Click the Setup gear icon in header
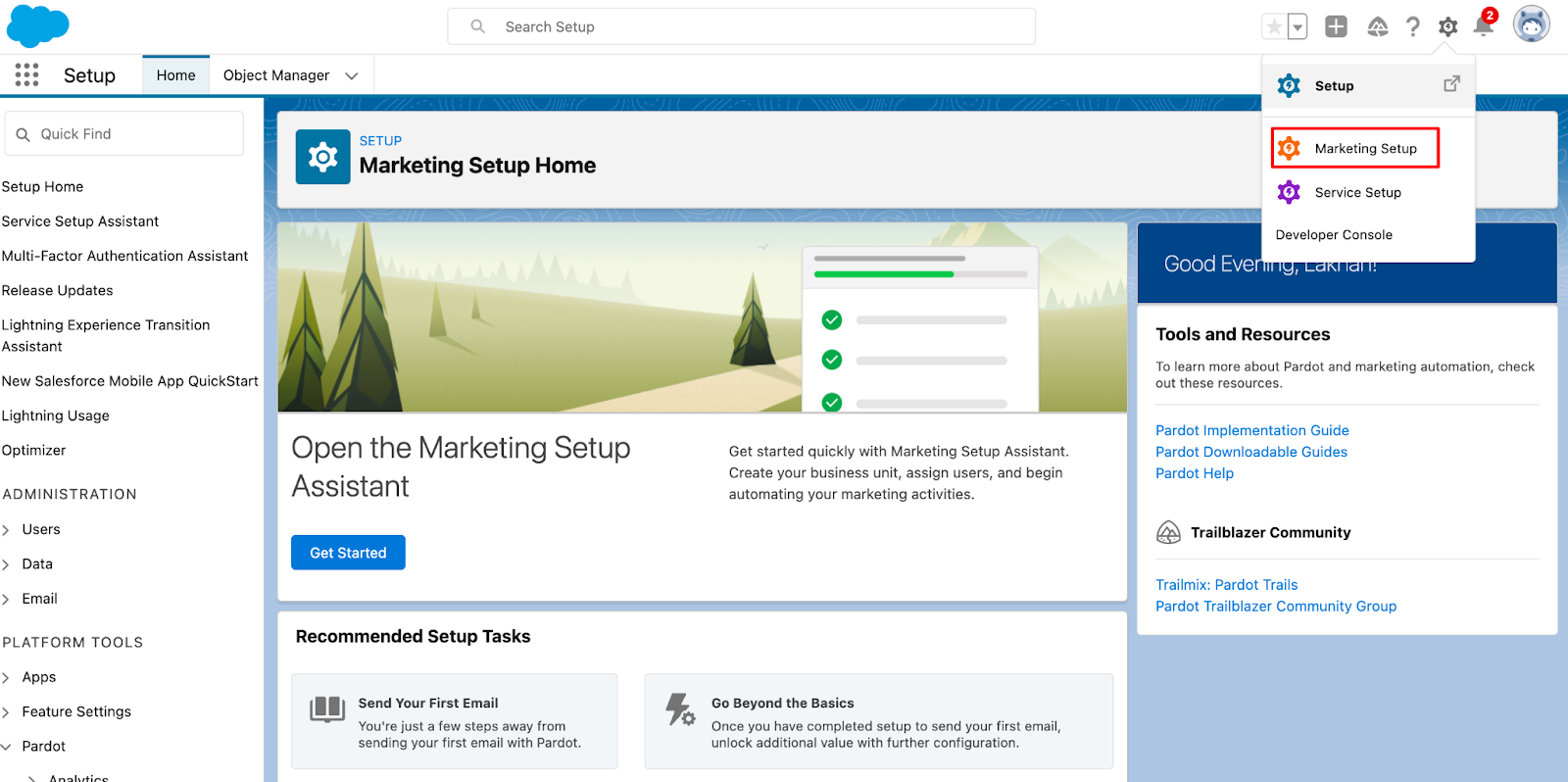1568x782 pixels. point(1448,26)
